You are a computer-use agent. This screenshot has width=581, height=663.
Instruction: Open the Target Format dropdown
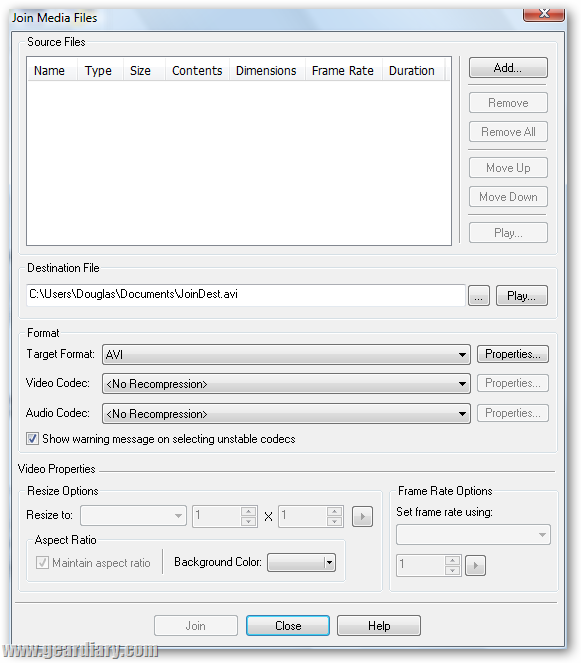[x=286, y=354]
